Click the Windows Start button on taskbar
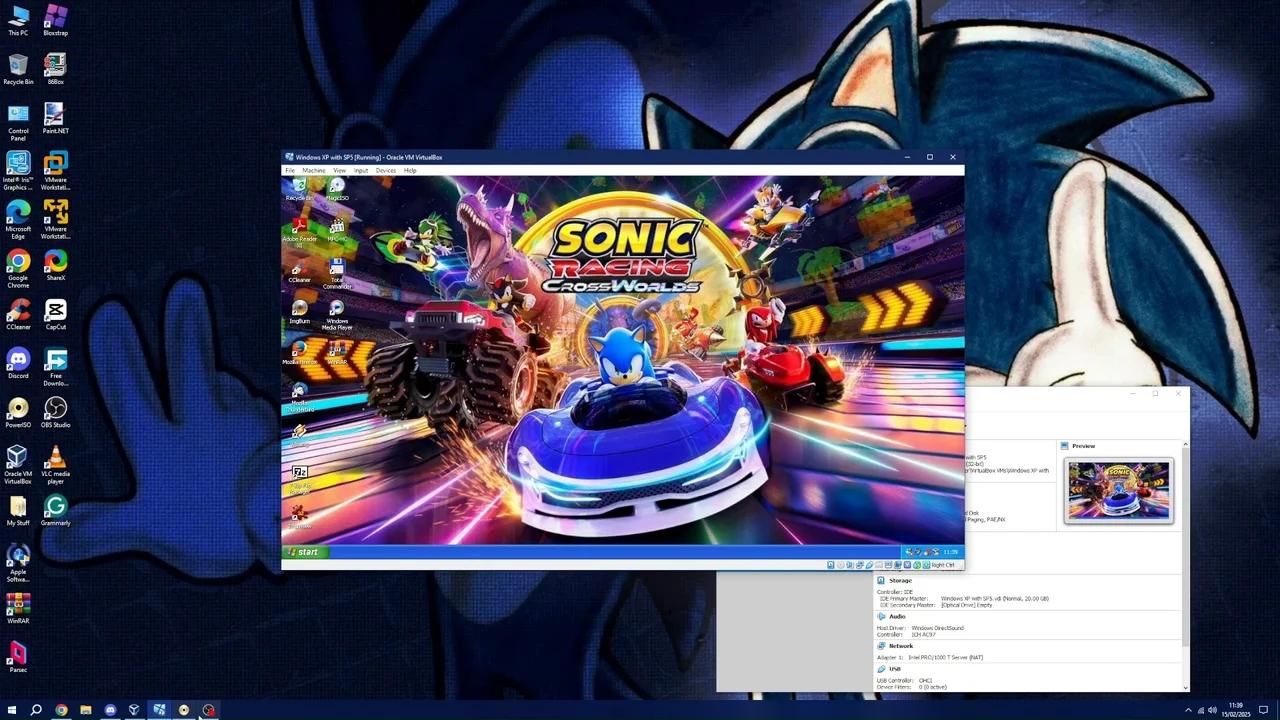This screenshot has width=1280, height=720. pyautogui.click(x=12, y=710)
